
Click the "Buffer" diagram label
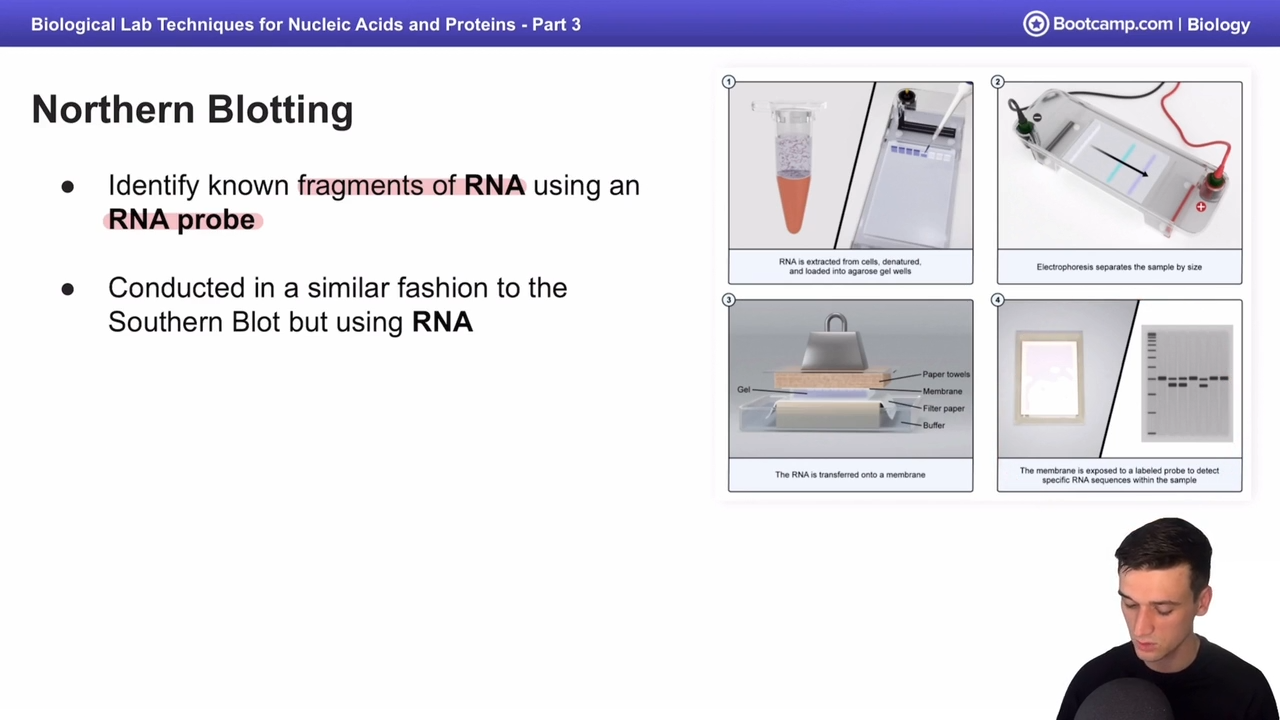[x=933, y=425]
